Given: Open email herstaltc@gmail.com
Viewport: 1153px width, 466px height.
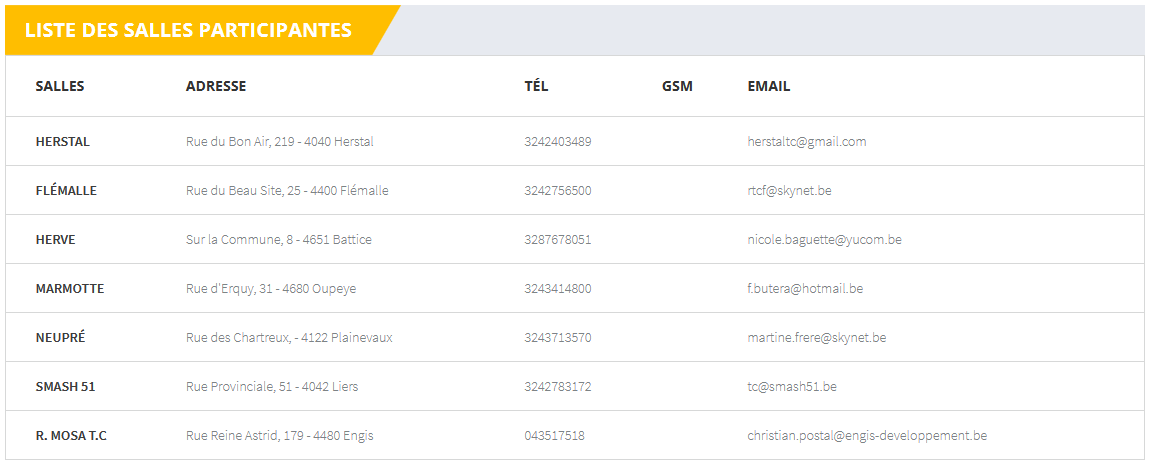Looking at the screenshot, I should [806, 142].
